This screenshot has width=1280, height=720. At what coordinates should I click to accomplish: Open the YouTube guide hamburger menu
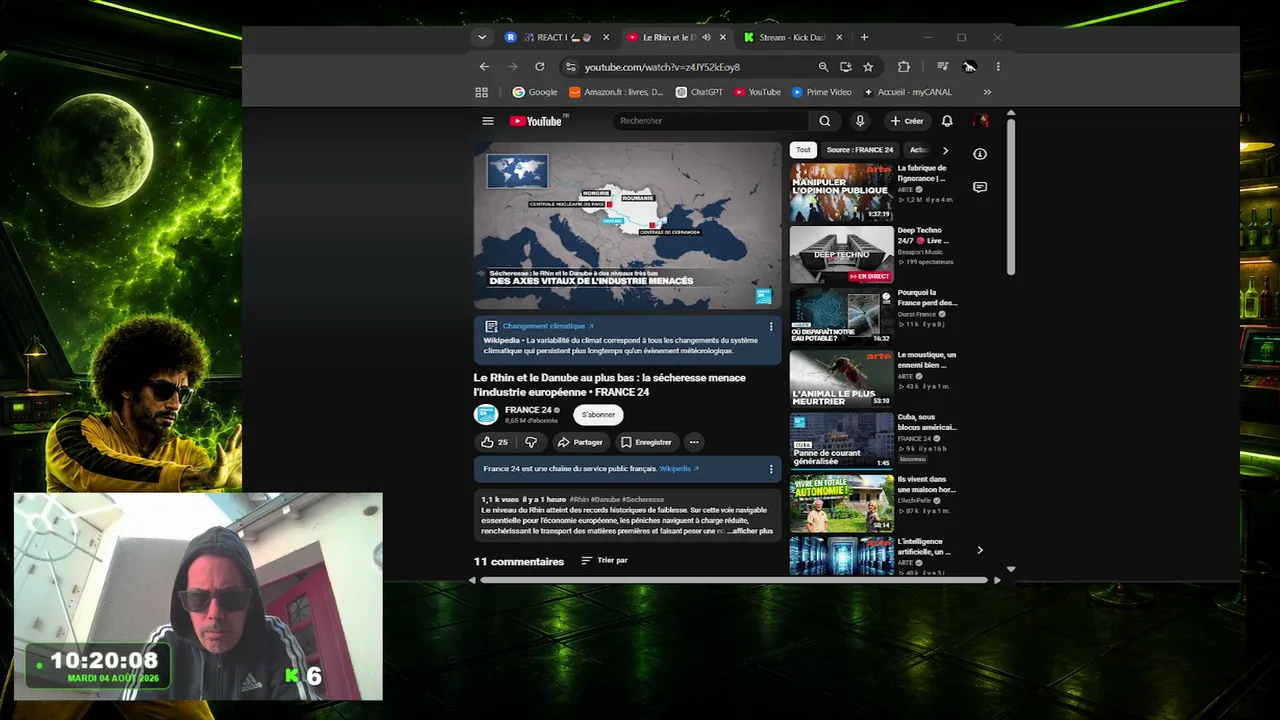tap(488, 121)
